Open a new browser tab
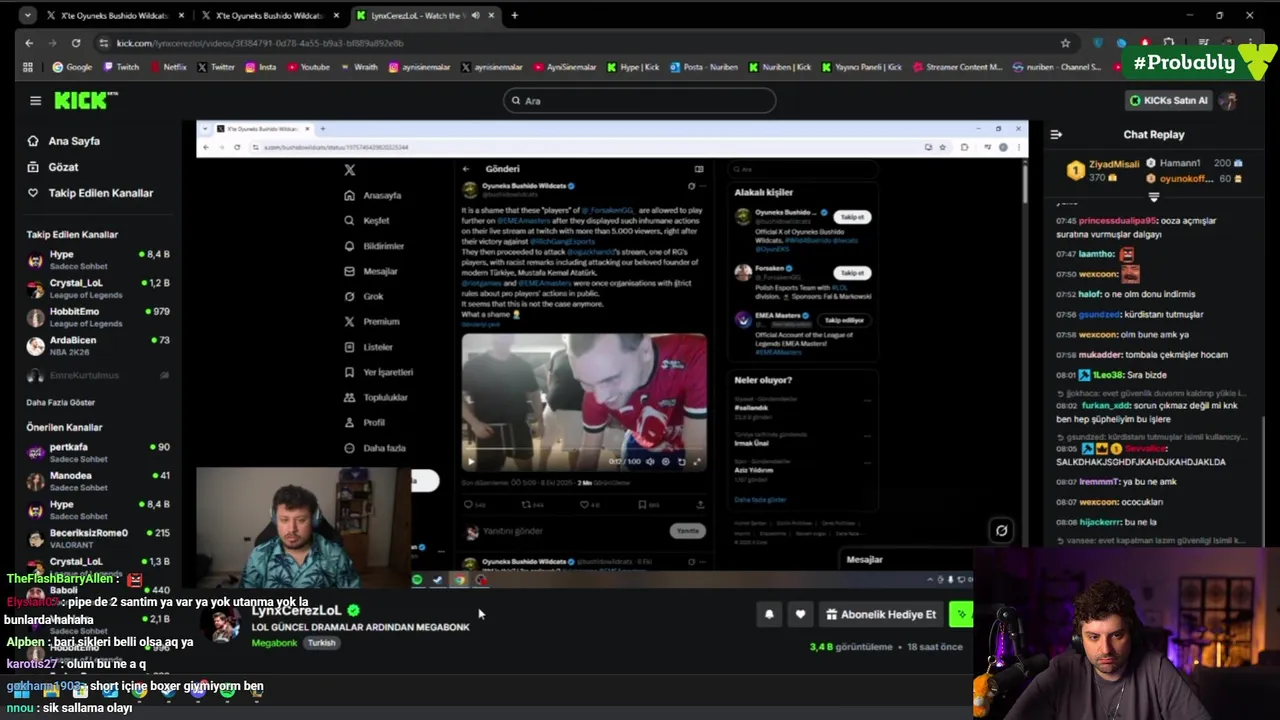The width and height of the screenshot is (1280, 720). pos(514,16)
